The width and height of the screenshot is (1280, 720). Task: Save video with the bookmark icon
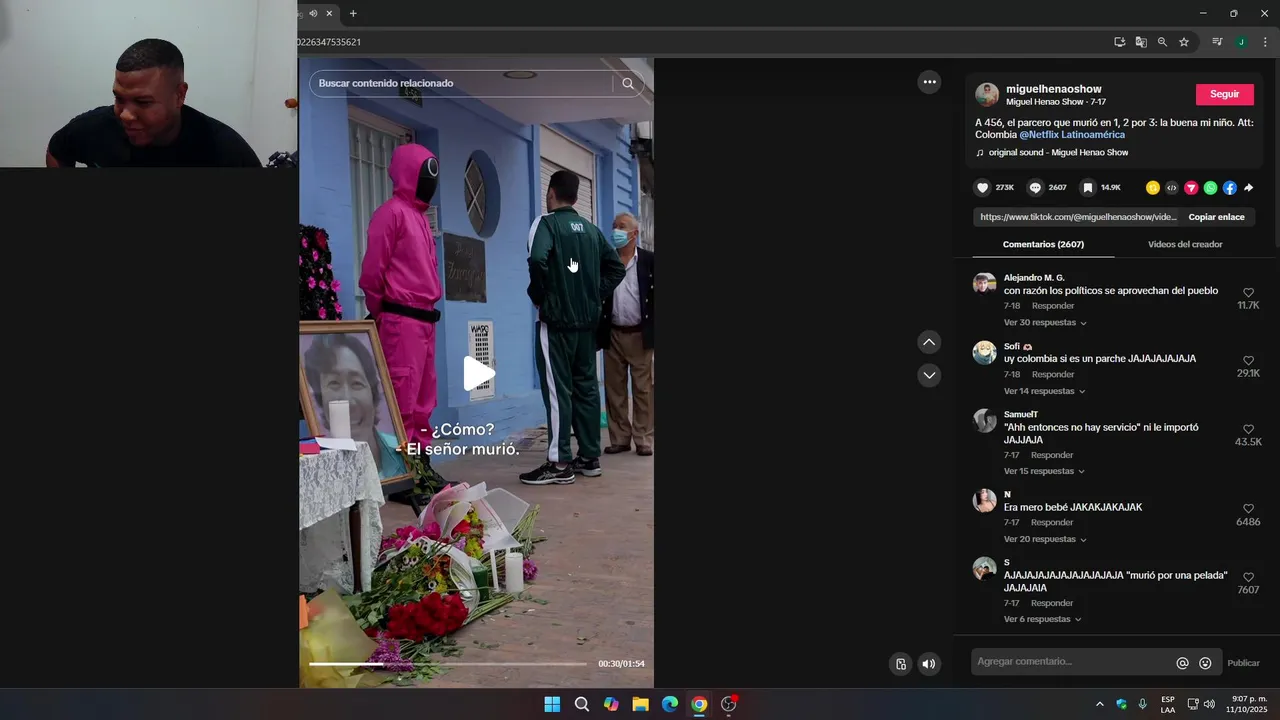pyautogui.click(x=1088, y=188)
